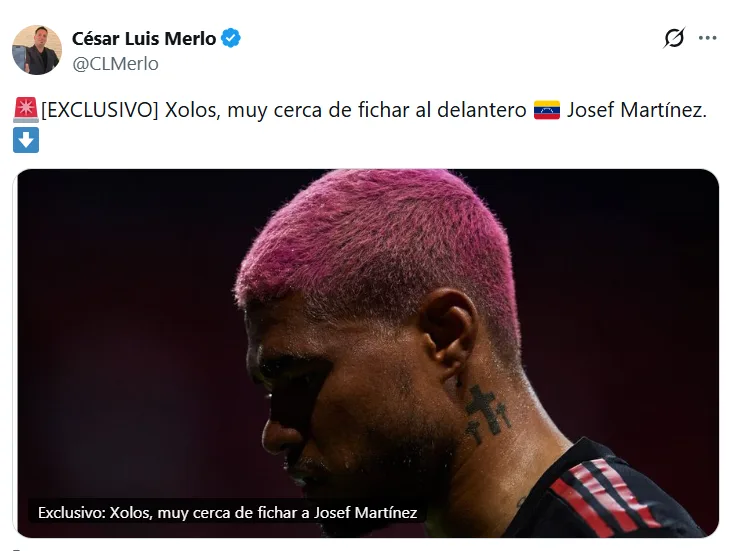Click the dark background left of the player
Image resolution: width=733 pixels, height=551 pixels.
[x=126, y=327]
